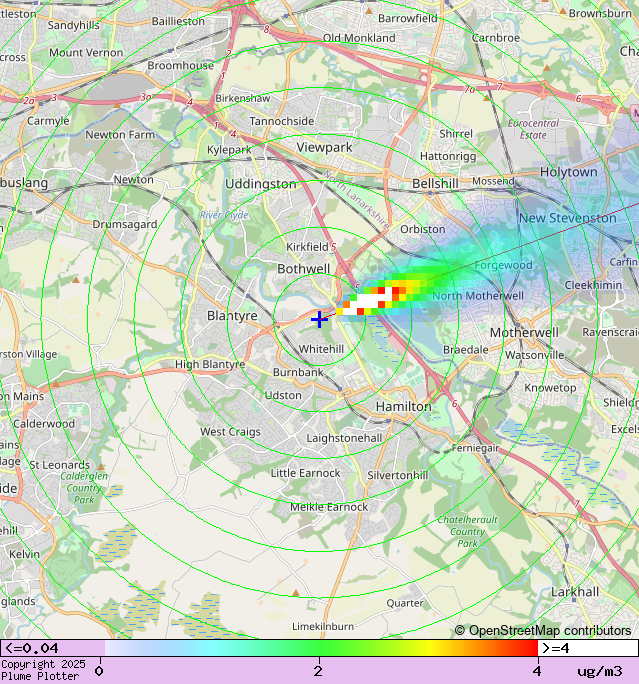Viewport: 639px width, 684px height.
Task: Click the green midpoint of the colour scale
Action: point(320,648)
